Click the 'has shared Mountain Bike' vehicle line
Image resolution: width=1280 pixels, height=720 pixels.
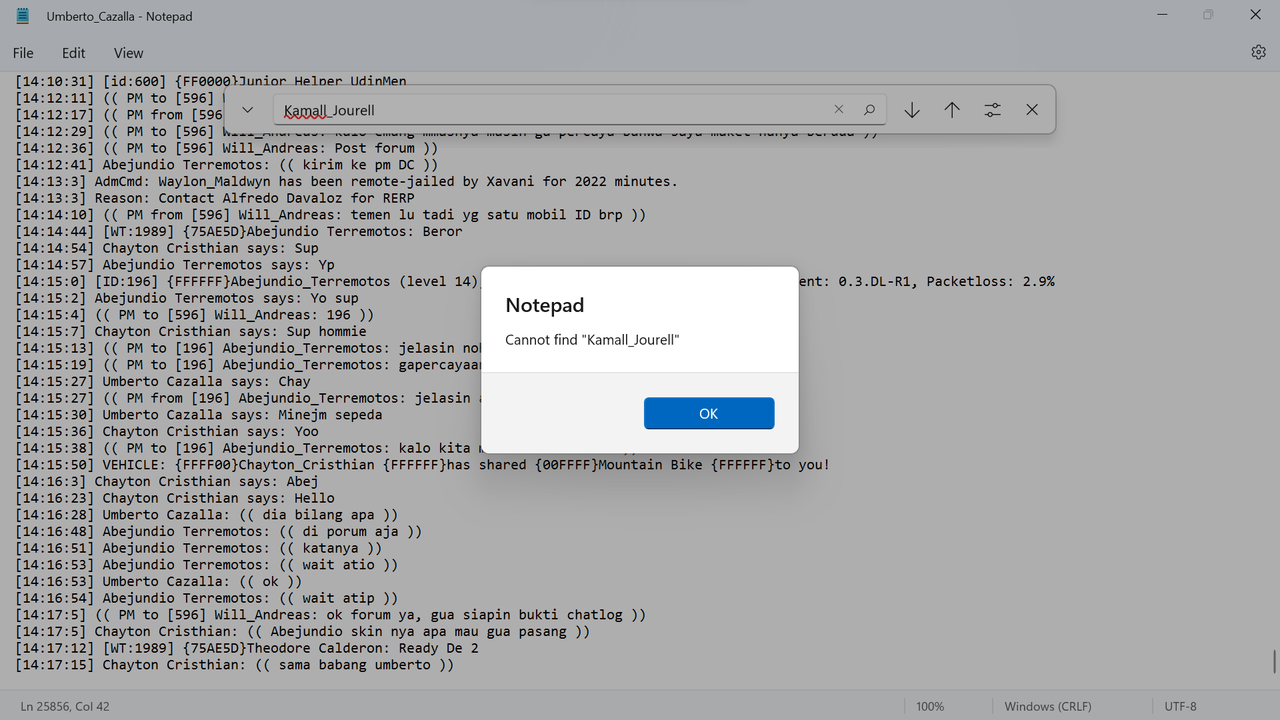tap(422, 465)
